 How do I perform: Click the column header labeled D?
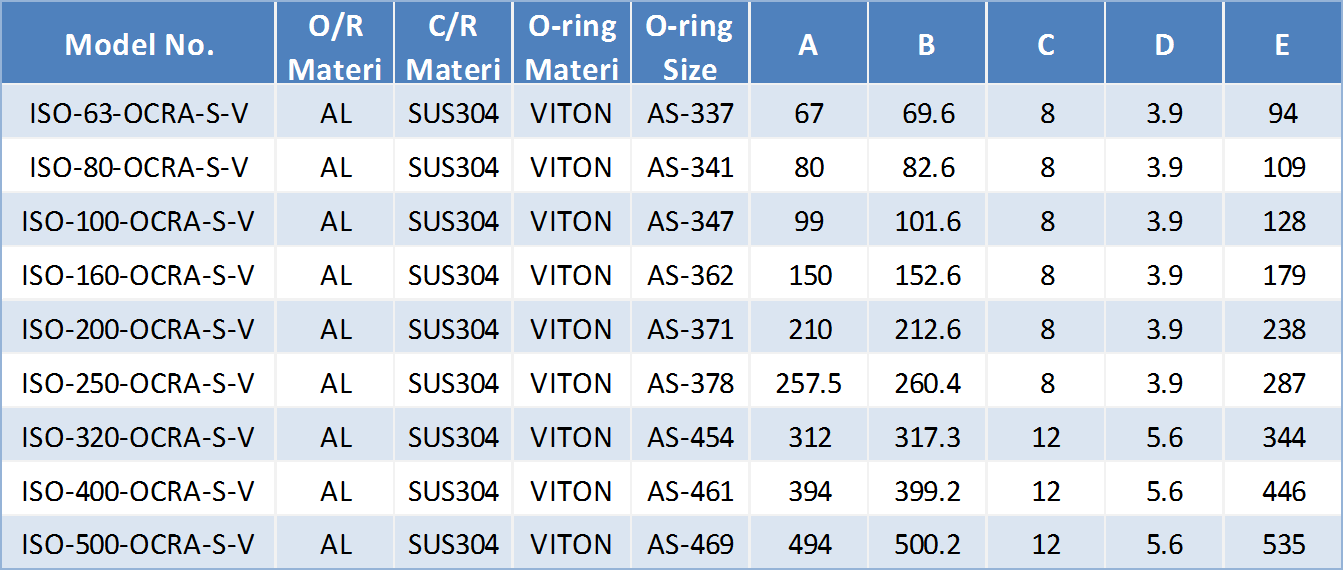pyautogui.click(x=1164, y=43)
